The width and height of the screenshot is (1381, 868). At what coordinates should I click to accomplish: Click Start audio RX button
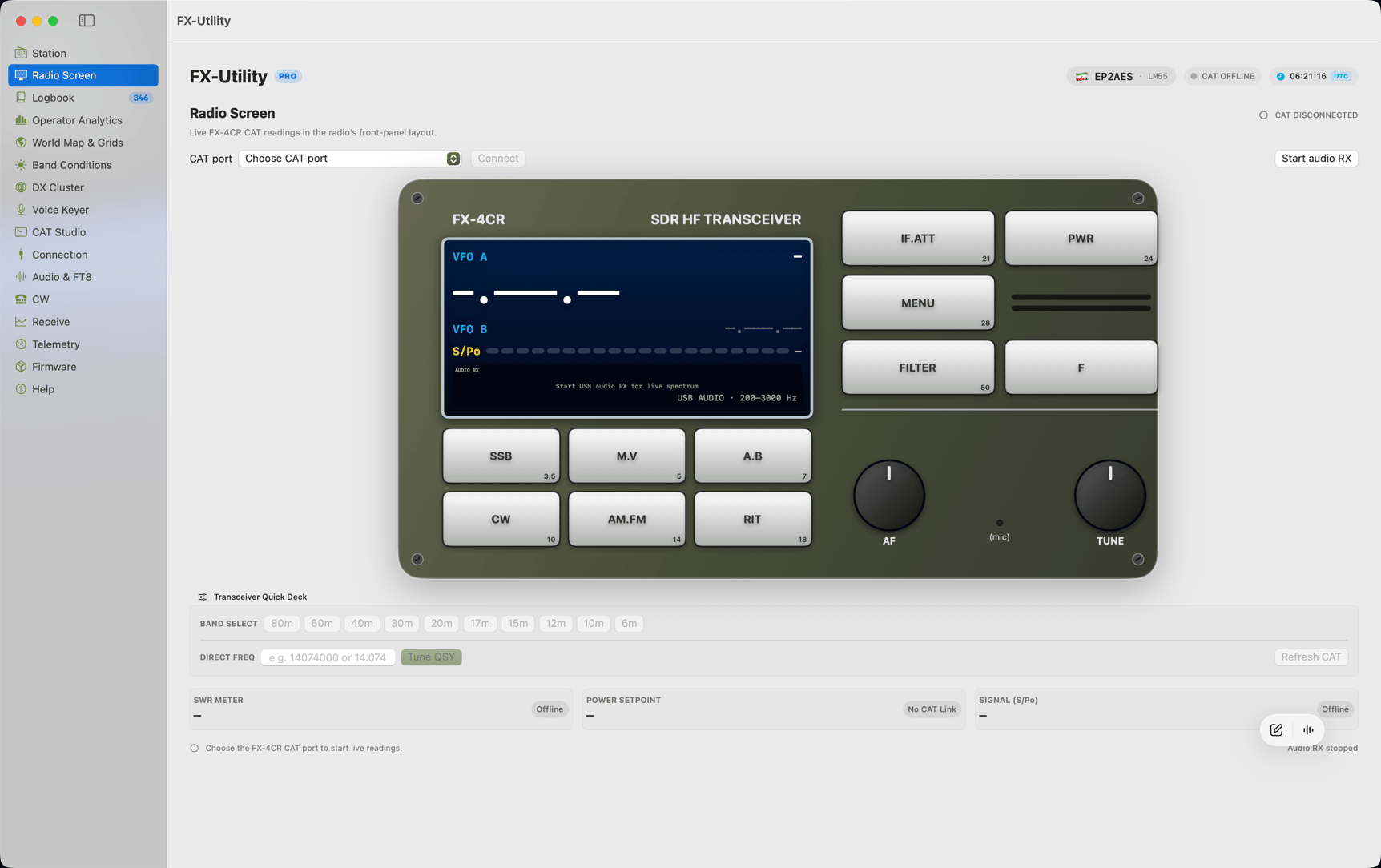[x=1316, y=159]
